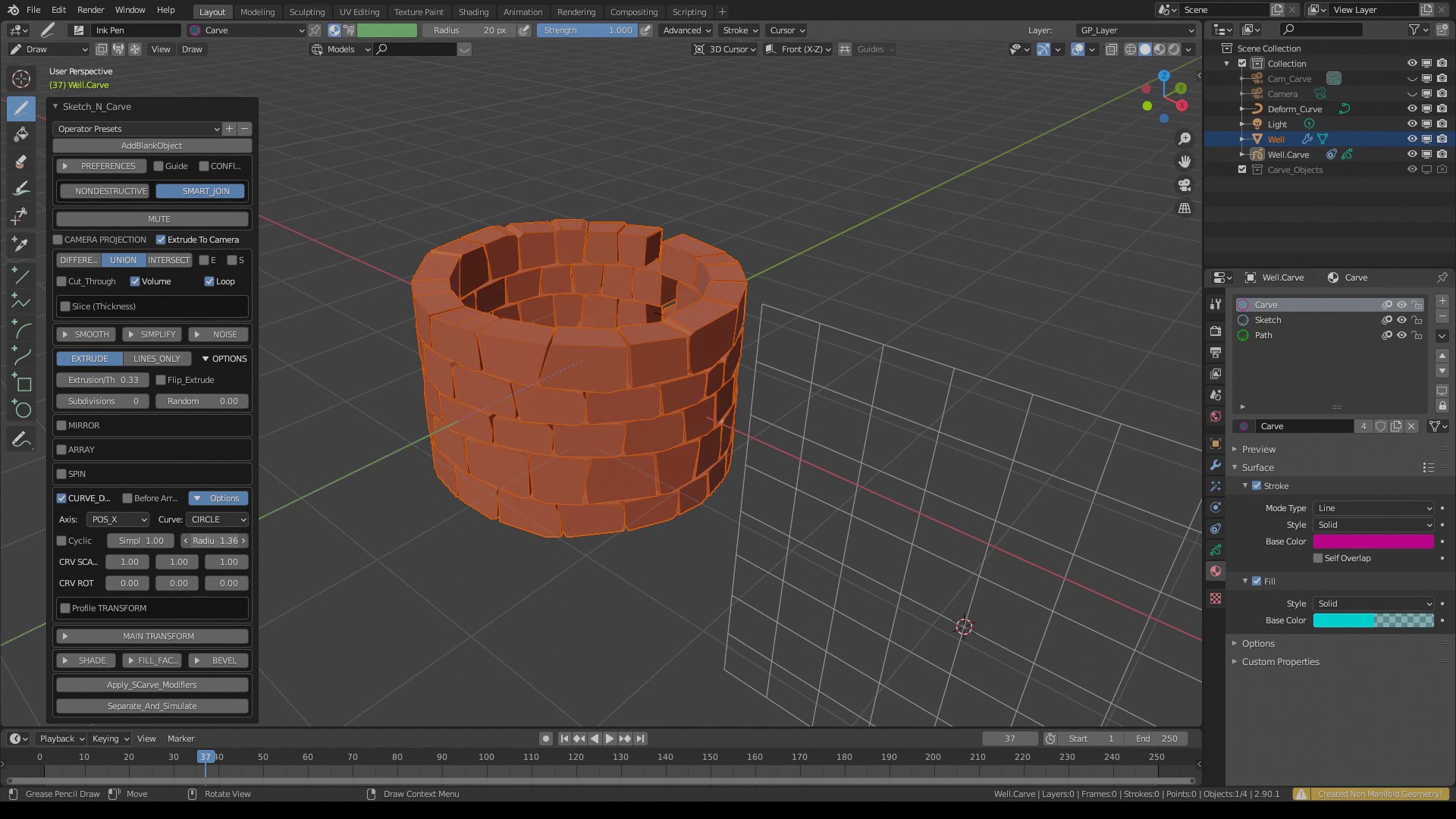Screen dimensions: 1456x819
Task: Switch to the Sculpting workspace tab
Action: (x=306, y=11)
